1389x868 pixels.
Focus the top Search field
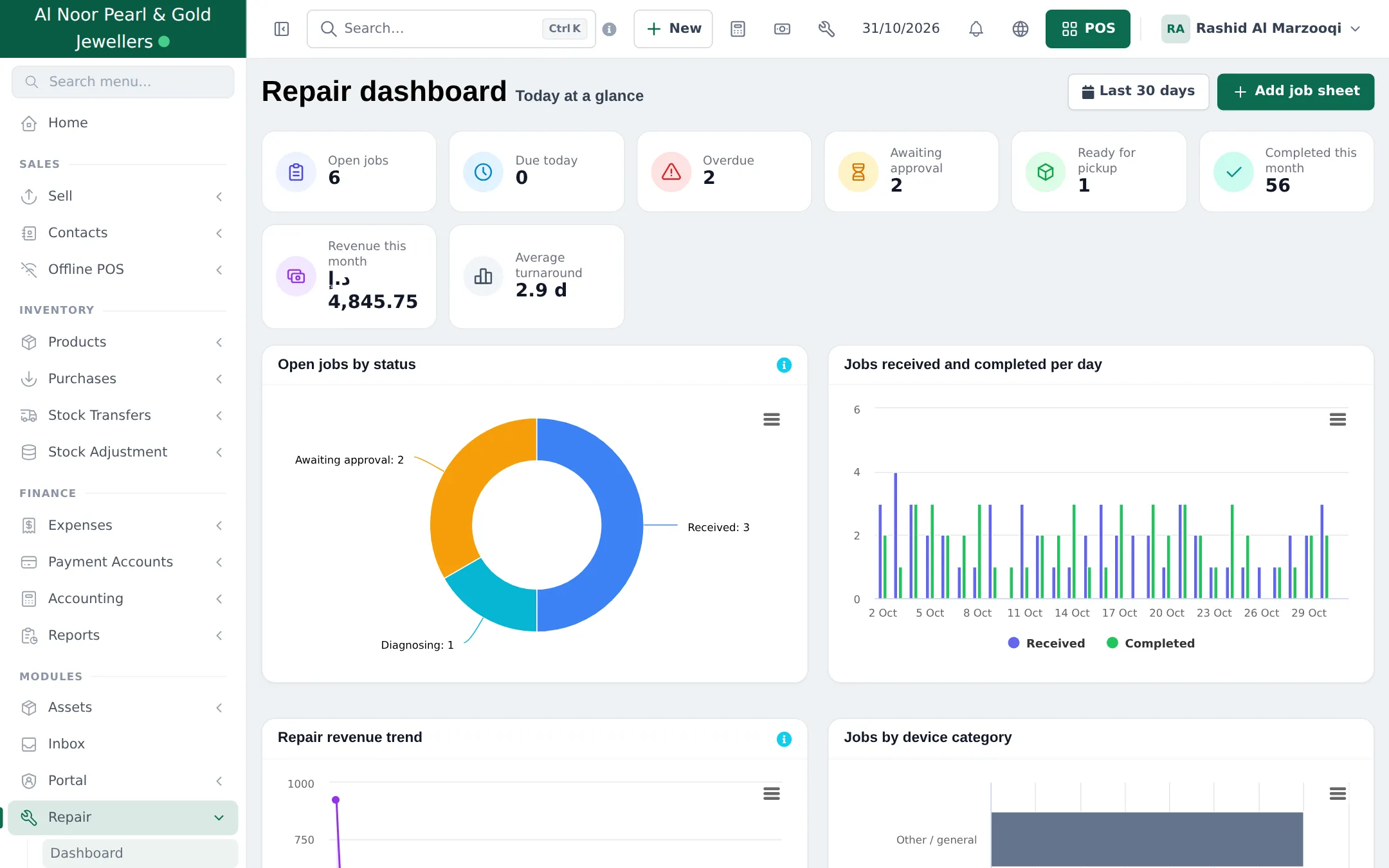(451, 29)
